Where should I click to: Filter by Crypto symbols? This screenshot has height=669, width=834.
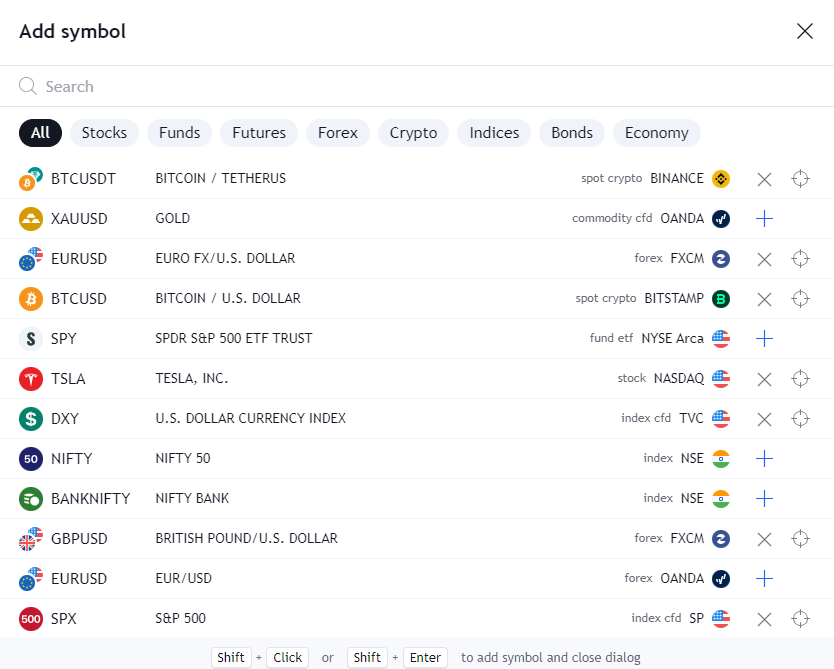pyautogui.click(x=413, y=132)
